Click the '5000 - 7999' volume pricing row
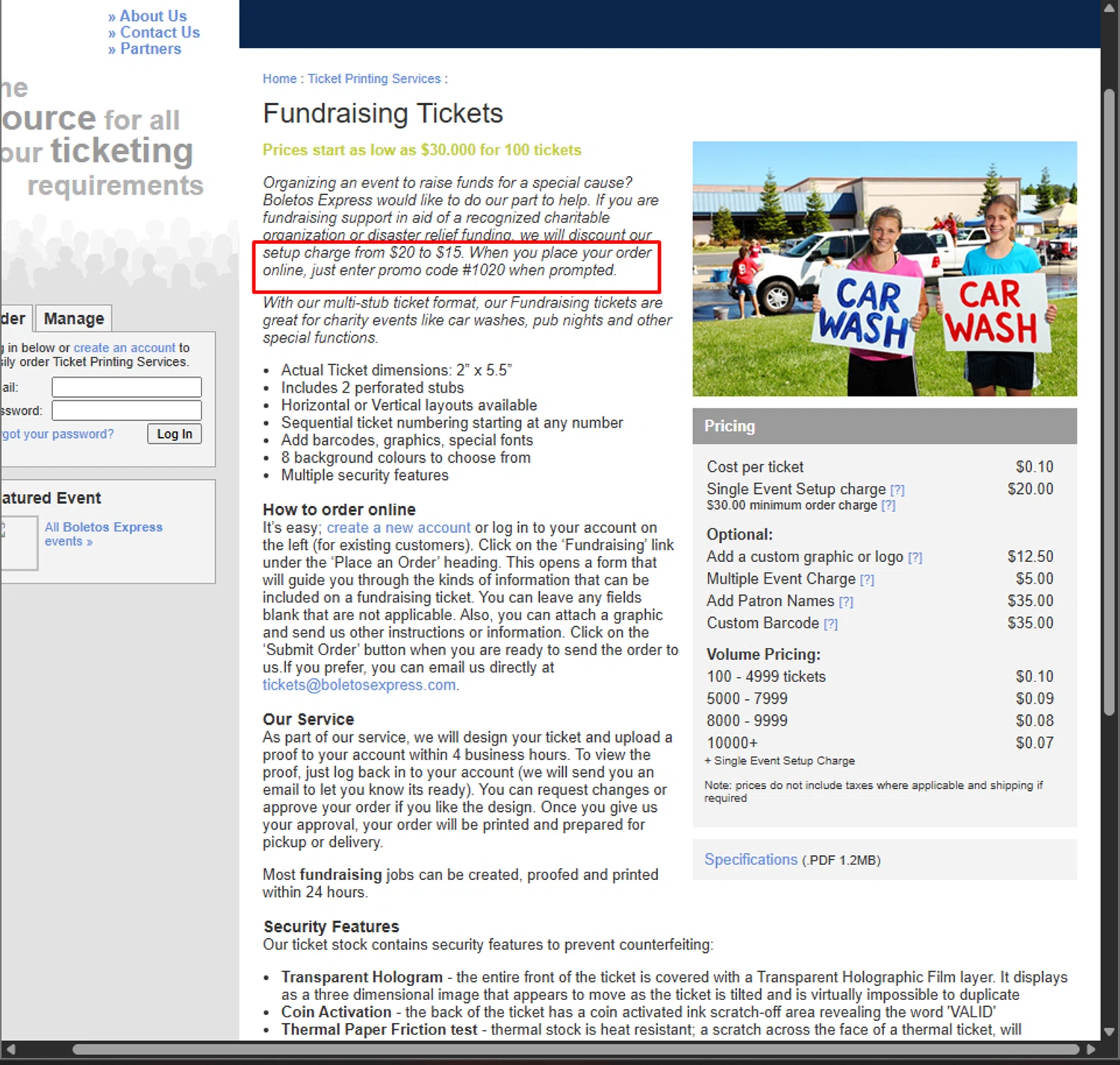 click(880, 699)
